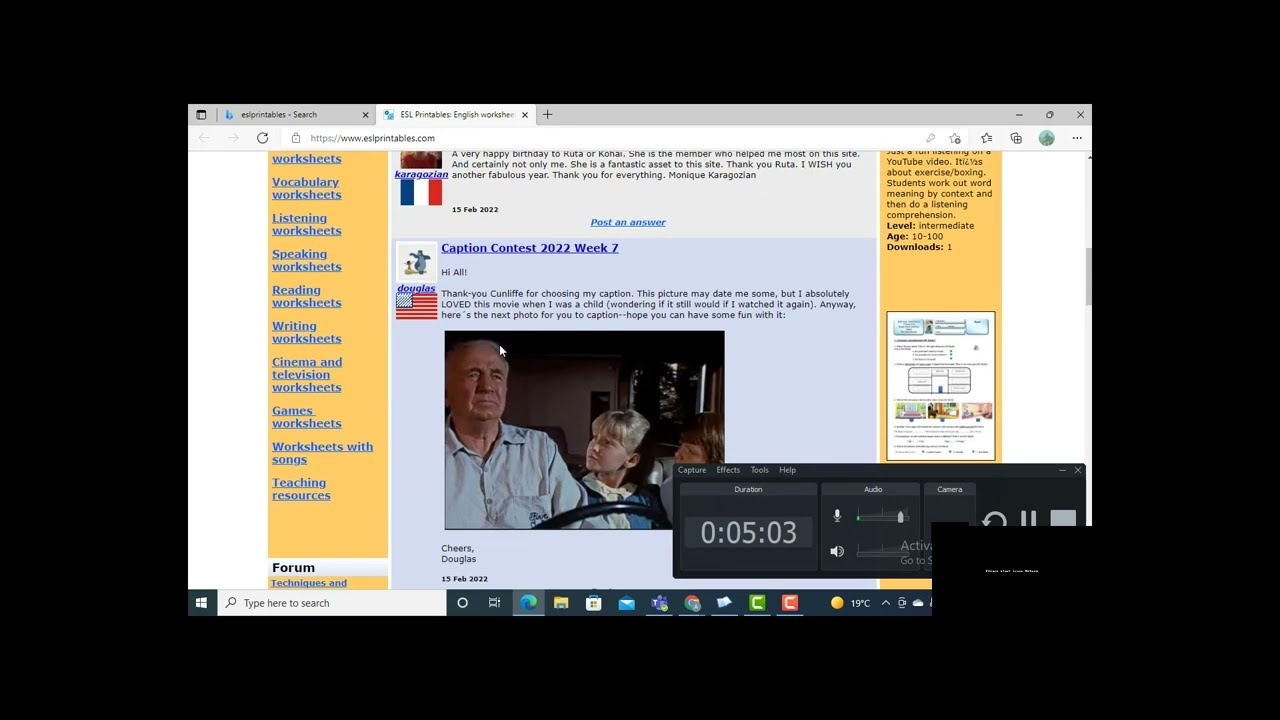Open Microsoft Teams from taskbar

coord(660,603)
